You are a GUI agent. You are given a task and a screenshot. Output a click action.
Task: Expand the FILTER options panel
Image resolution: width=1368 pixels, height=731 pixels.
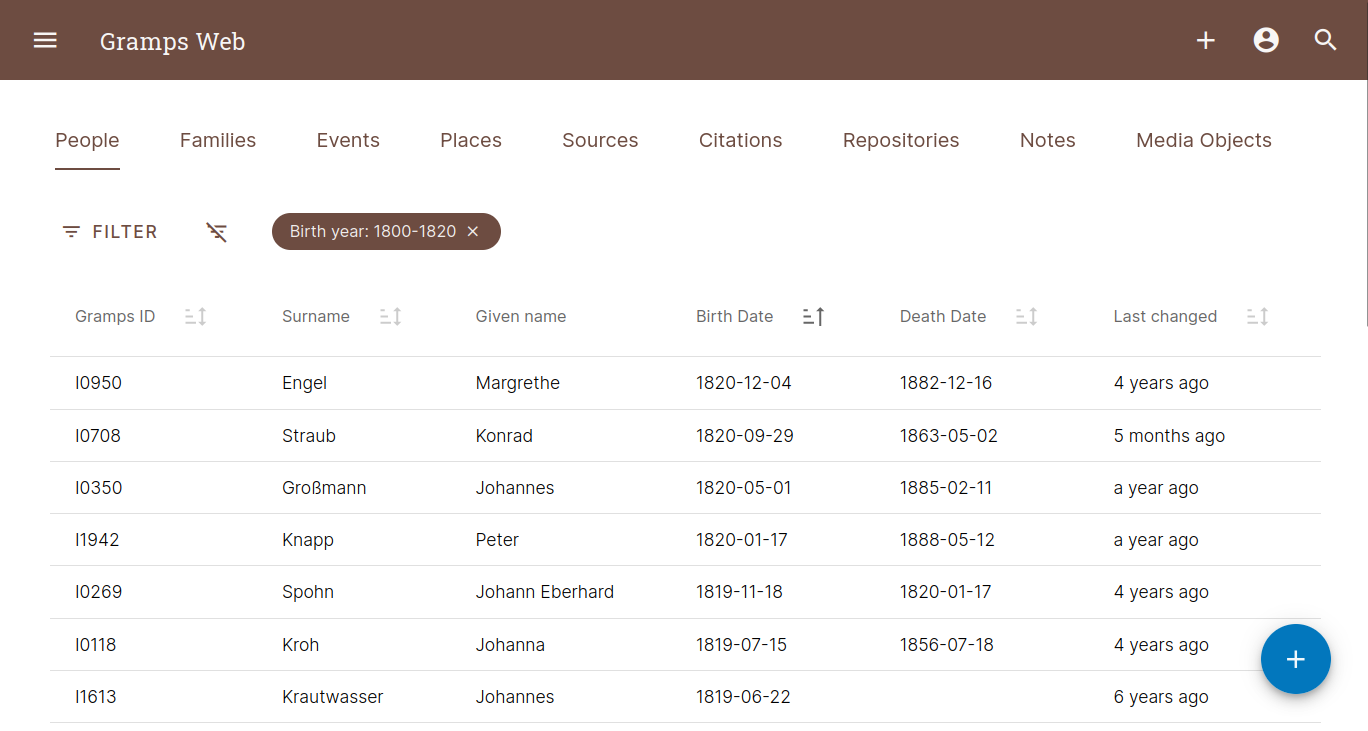(110, 232)
